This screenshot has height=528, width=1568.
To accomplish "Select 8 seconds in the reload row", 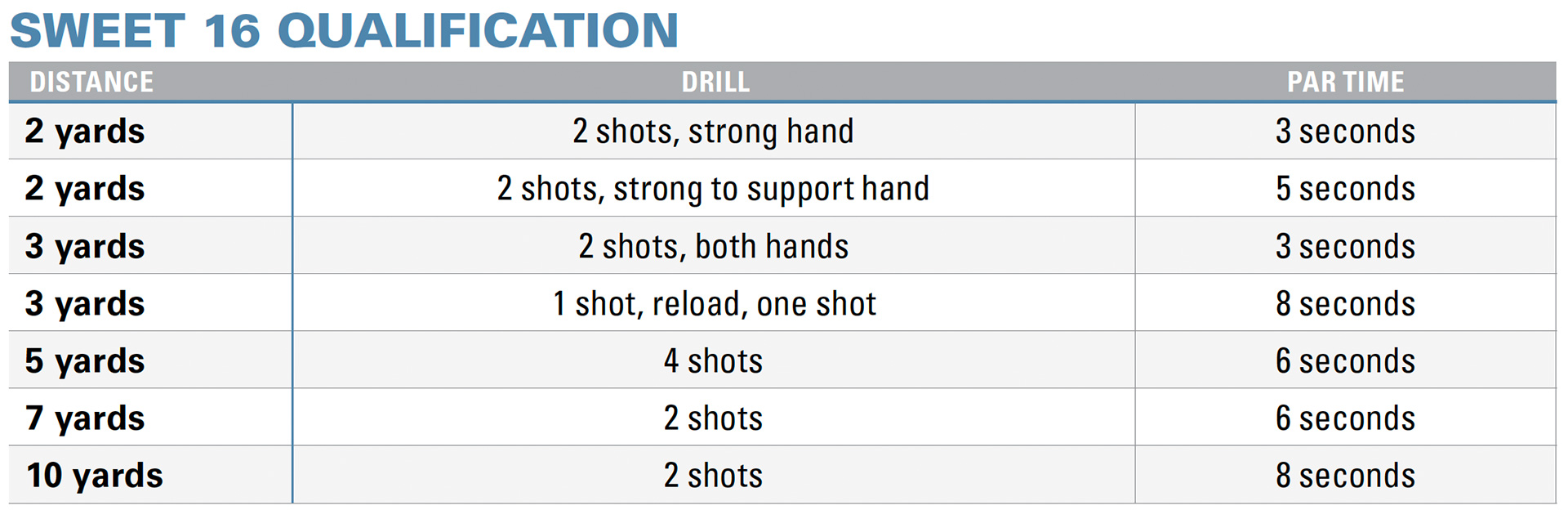I will [1346, 303].
